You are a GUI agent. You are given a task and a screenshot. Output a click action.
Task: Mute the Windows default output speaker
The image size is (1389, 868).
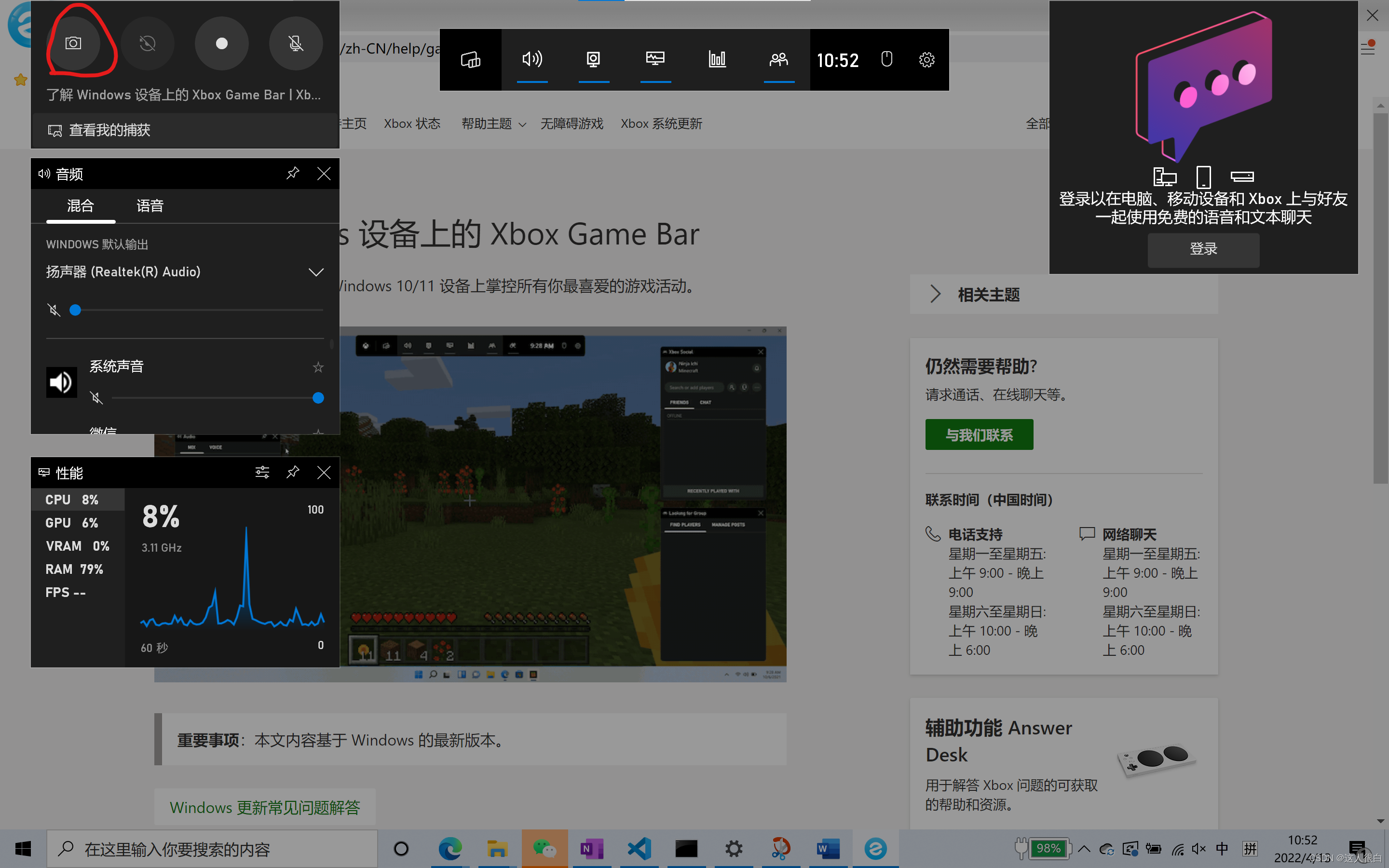pyautogui.click(x=54, y=311)
